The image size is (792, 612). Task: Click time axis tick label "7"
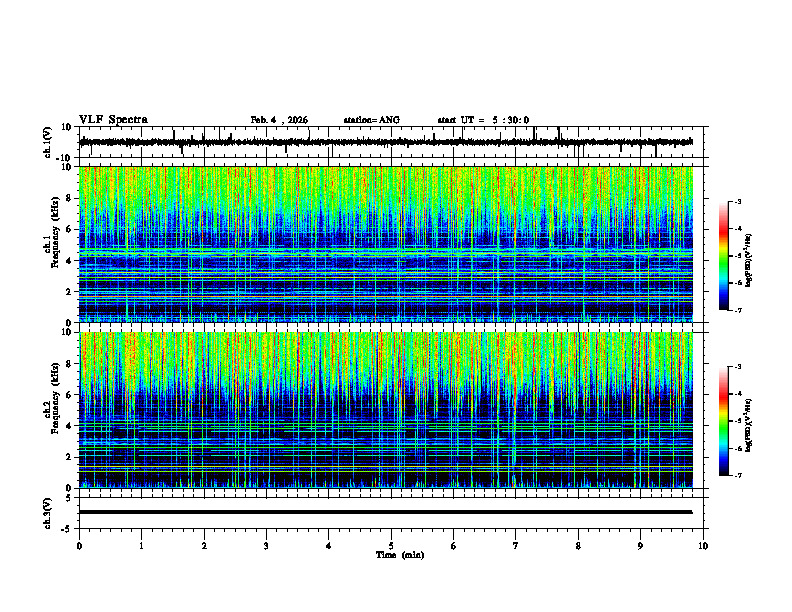point(516,546)
